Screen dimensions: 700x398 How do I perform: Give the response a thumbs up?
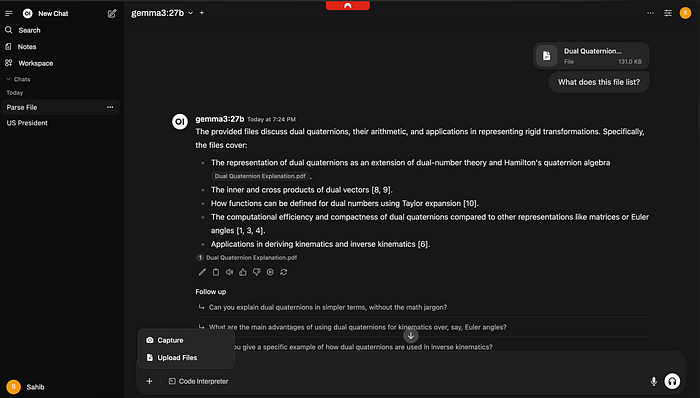(x=243, y=272)
